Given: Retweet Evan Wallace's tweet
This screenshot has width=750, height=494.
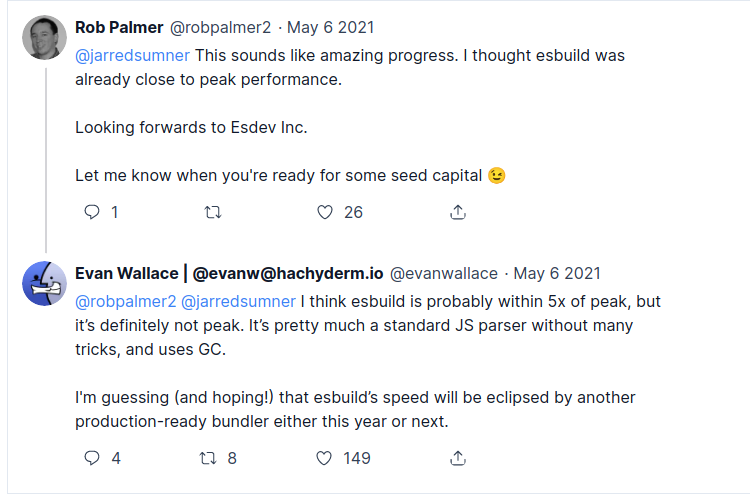Looking at the screenshot, I should tap(209, 458).
